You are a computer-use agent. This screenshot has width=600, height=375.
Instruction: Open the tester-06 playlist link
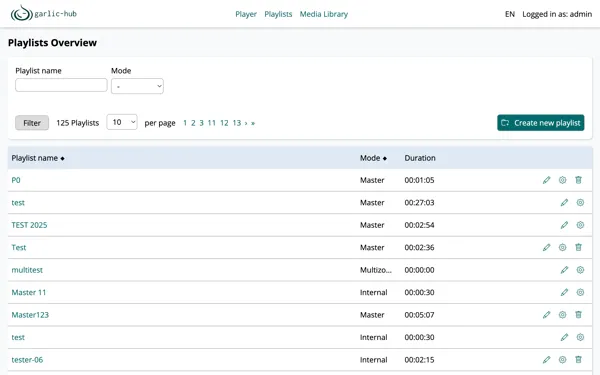(27, 360)
